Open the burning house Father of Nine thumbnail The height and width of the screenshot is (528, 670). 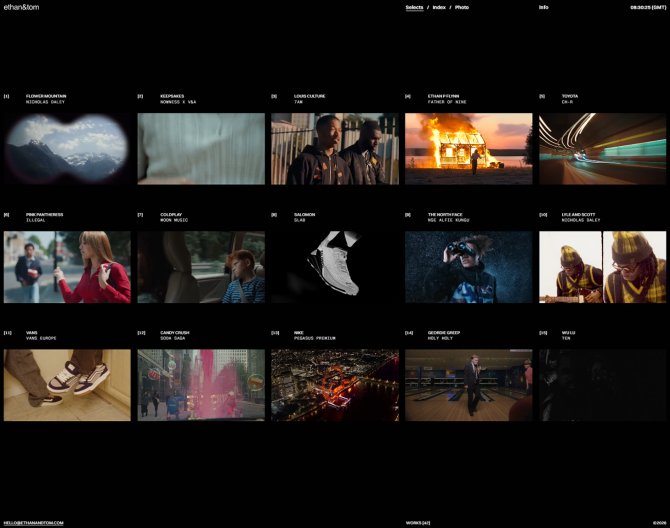click(x=468, y=148)
